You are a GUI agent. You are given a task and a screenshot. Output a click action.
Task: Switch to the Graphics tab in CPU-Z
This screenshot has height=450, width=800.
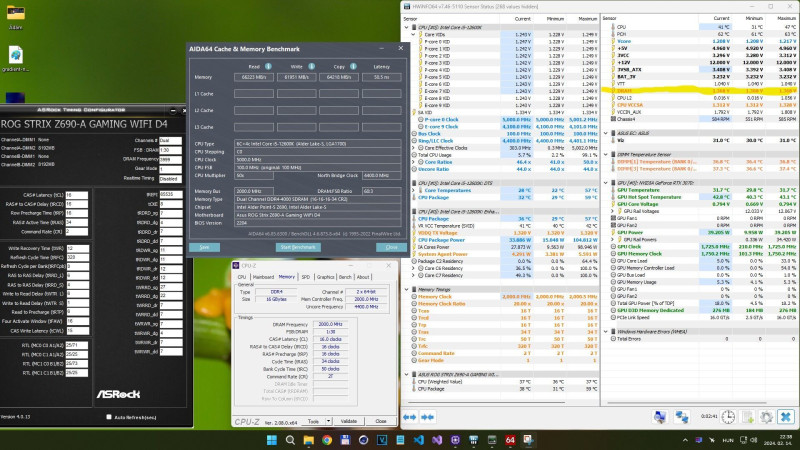325,277
